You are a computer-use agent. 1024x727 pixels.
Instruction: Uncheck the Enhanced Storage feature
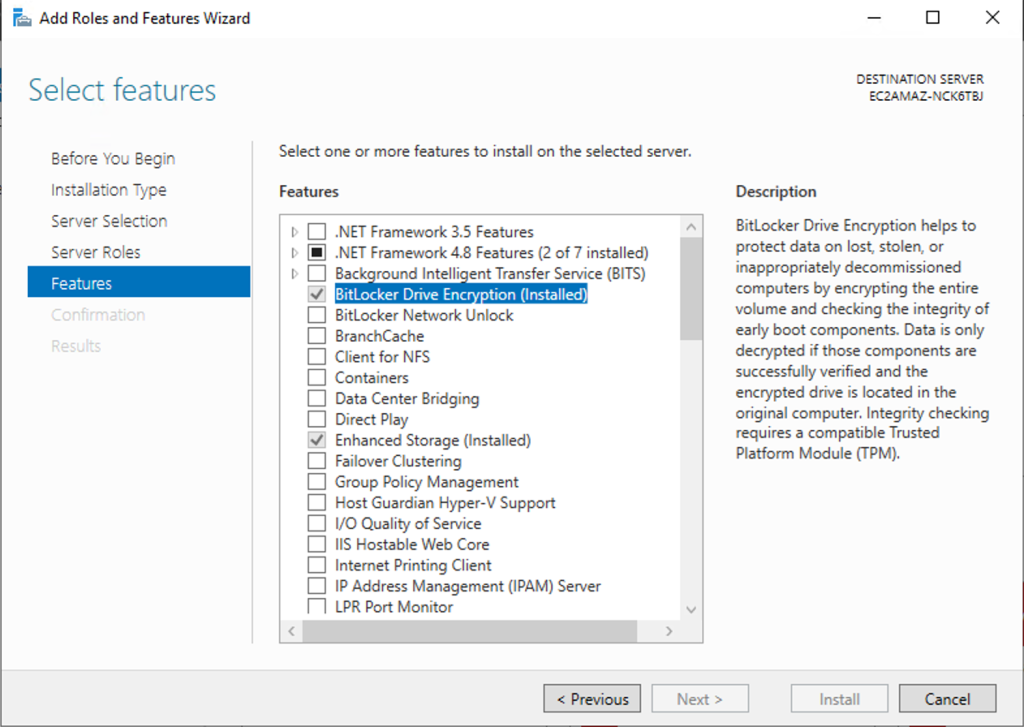(316, 440)
